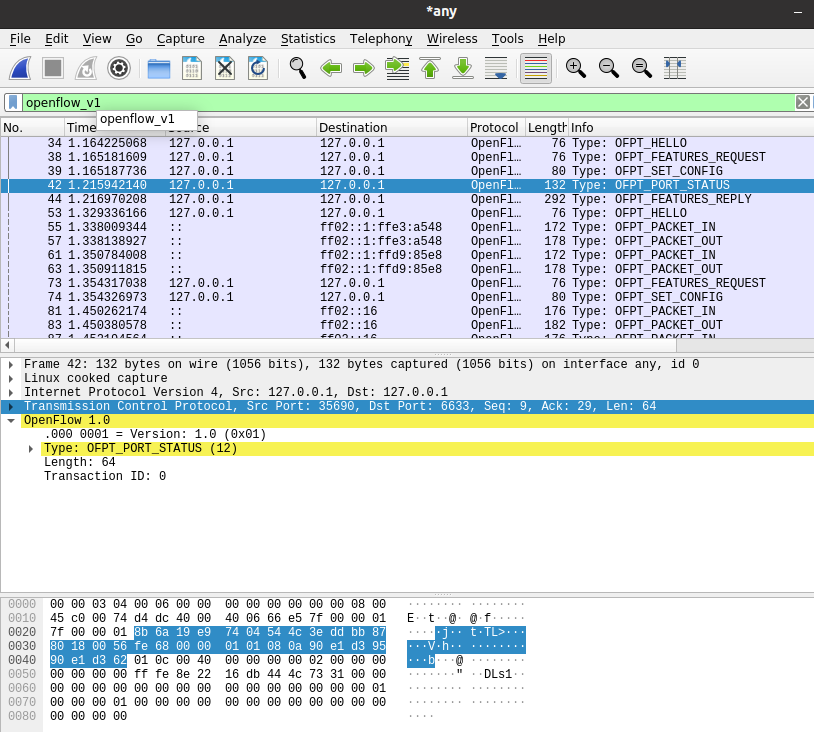Open the Statistics menu
The height and width of the screenshot is (732, 814).
tap(307, 39)
